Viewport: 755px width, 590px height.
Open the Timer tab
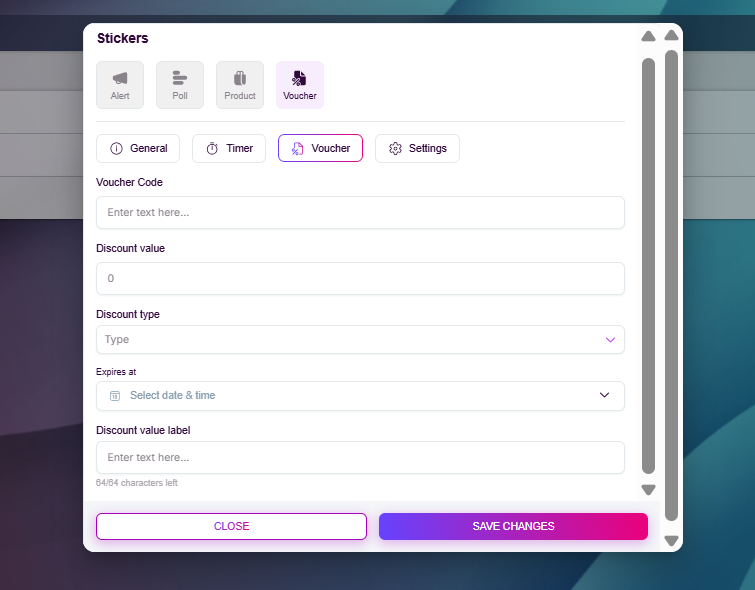229,149
